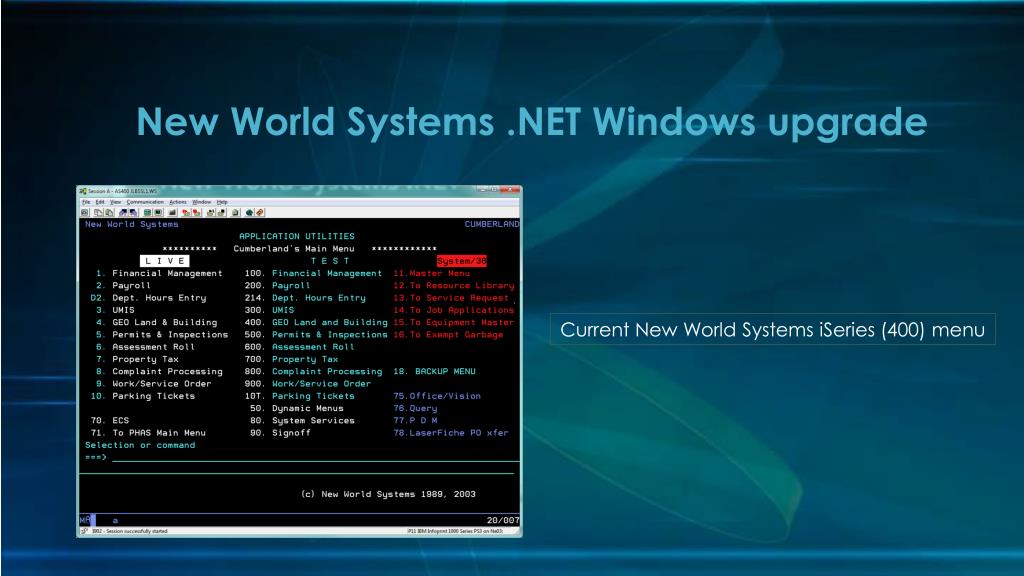This screenshot has height=576, width=1024.
Task: Select option 7 Property Tax
Action: tap(137, 359)
